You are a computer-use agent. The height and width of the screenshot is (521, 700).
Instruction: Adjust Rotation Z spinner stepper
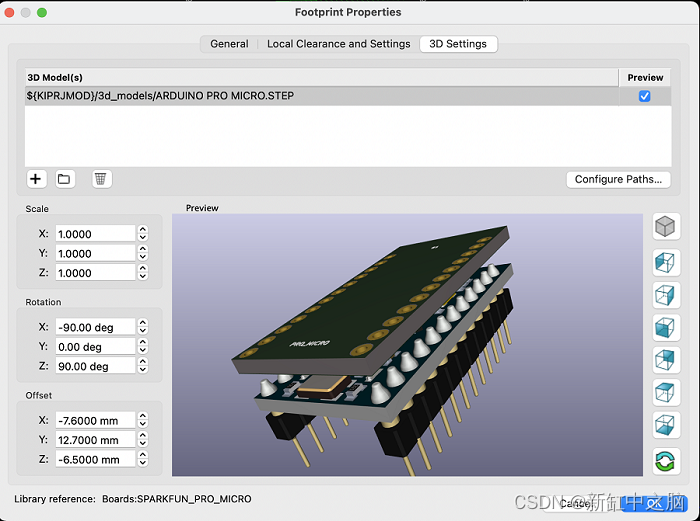pos(143,366)
